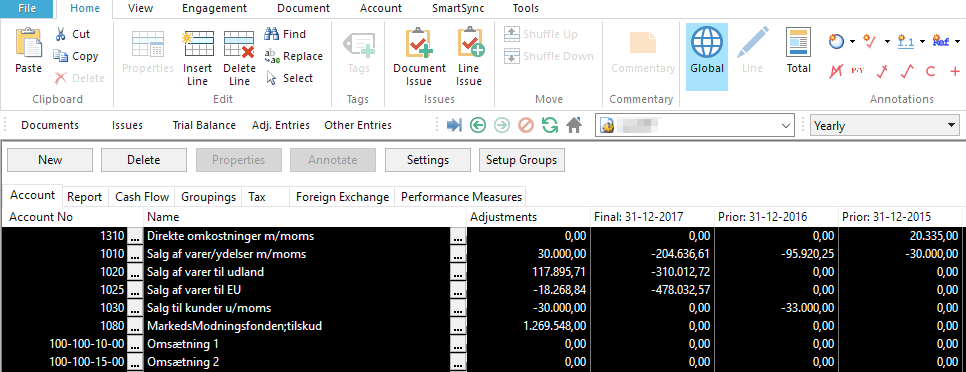The image size is (966, 372).
Task: Open the ellipsis after Salg af varer til EU name
Action: point(458,289)
